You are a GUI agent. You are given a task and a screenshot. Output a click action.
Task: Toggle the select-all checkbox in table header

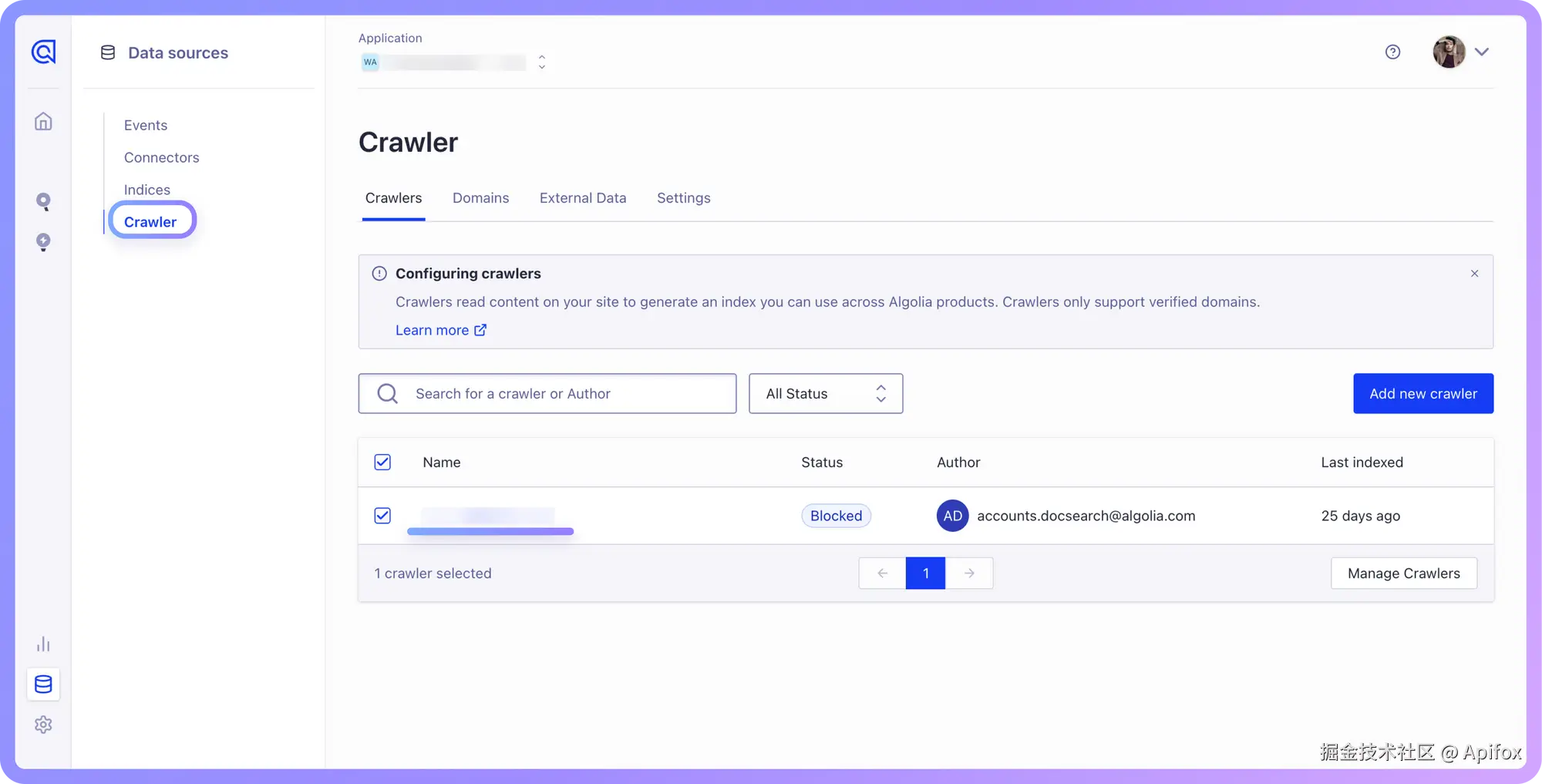point(382,463)
